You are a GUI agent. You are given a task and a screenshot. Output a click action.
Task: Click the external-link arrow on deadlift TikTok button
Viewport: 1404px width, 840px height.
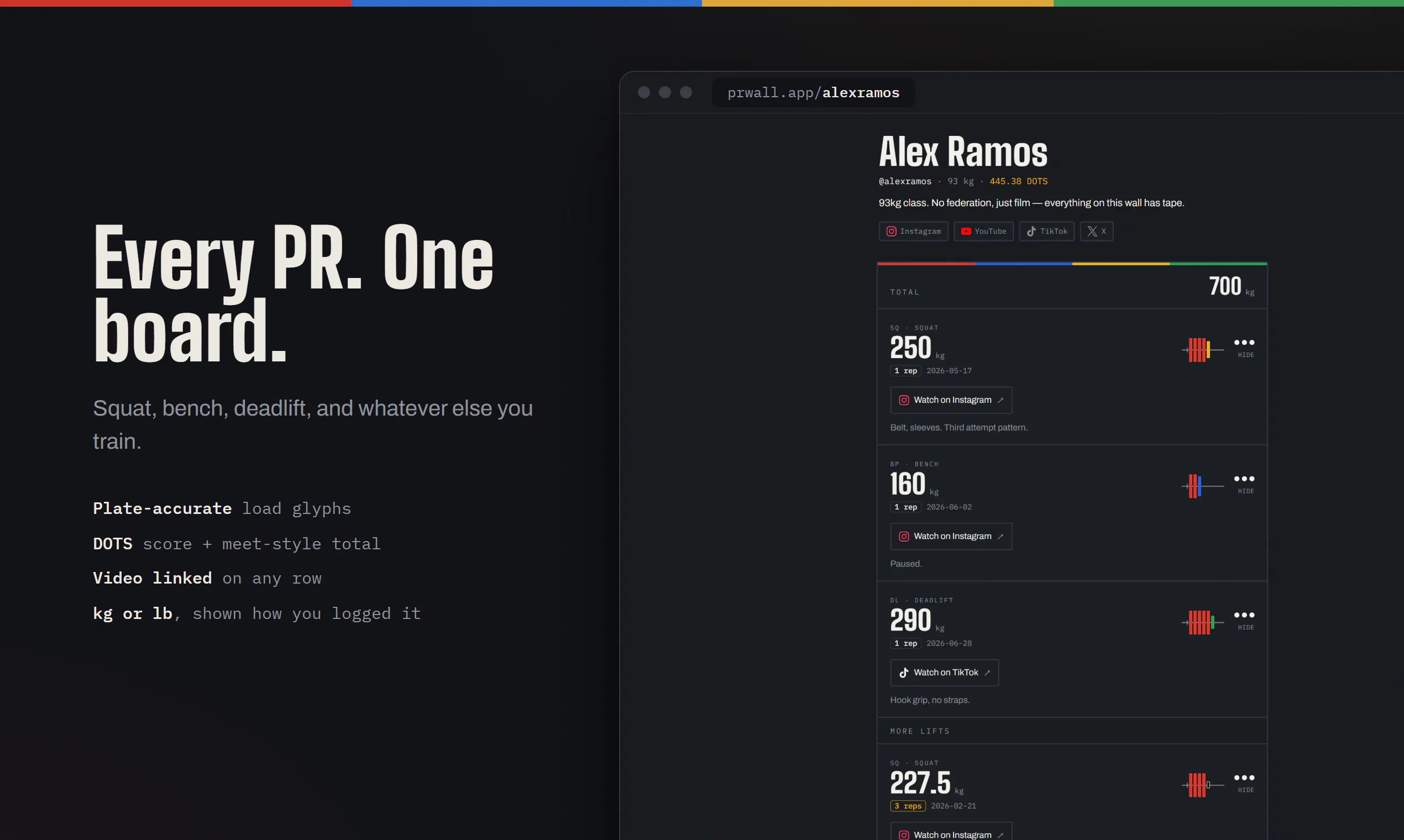(x=987, y=673)
